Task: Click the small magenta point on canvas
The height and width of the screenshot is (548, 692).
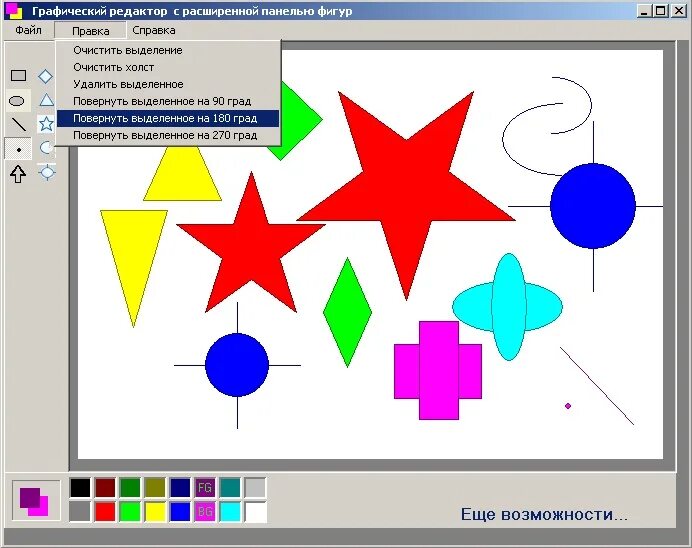Action: [x=568, y=406]
